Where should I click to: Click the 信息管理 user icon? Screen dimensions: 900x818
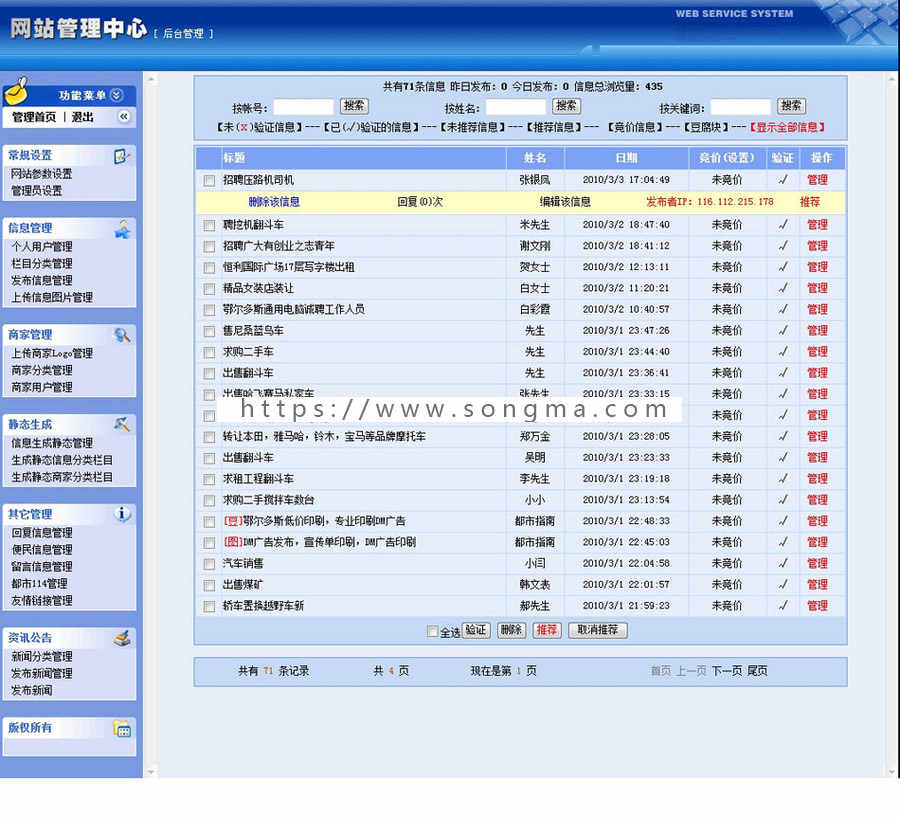122,229
